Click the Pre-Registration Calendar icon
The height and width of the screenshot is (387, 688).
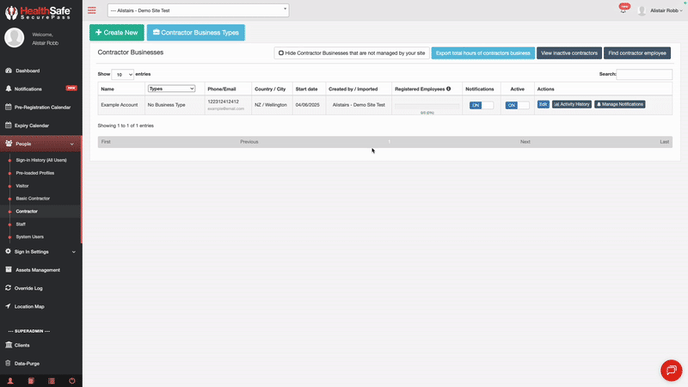[8, 107]
